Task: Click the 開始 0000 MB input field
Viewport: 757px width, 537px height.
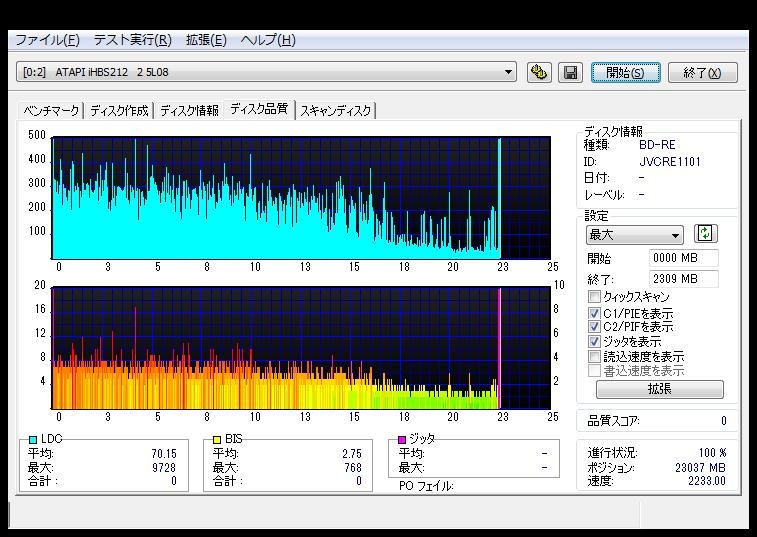Action: tap(683, 259)
